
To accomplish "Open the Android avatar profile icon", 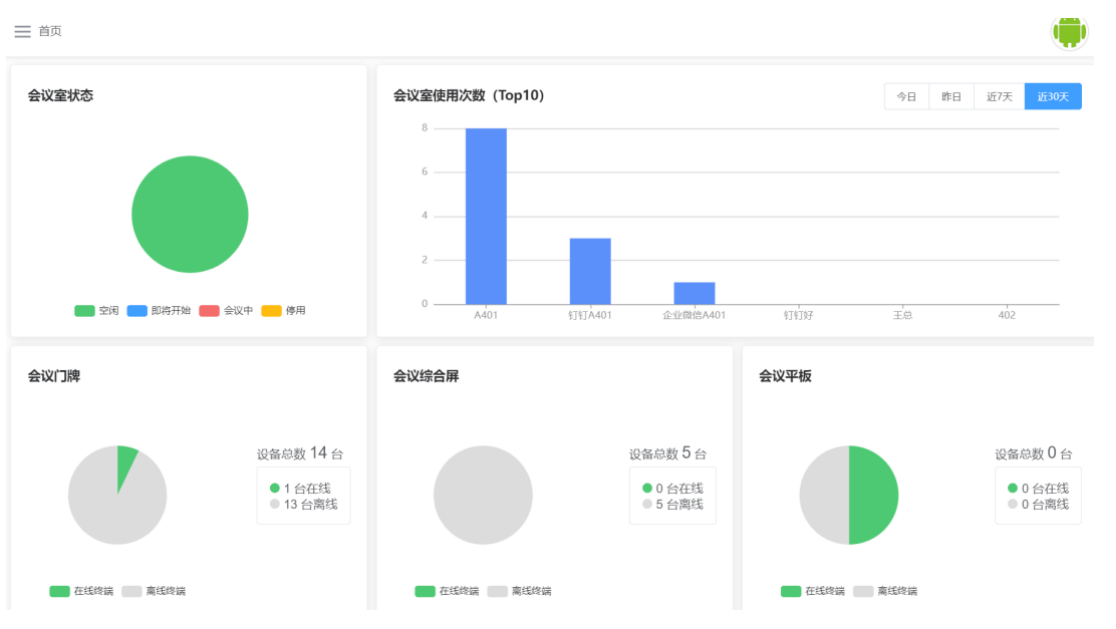I will [x=1069, y=32].
